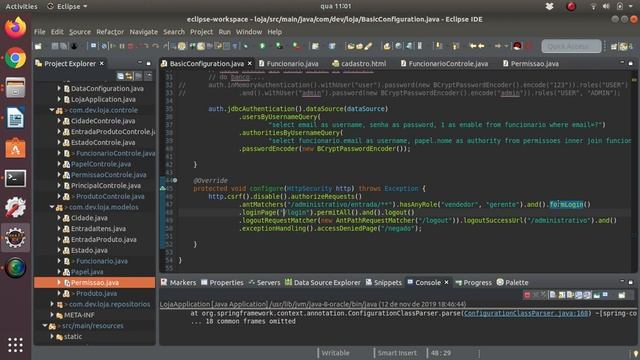Image resolution: width=640 pixels, height=360 pixels.
Task: Collapse the com.dev.loja.controle package
Action: [52, 110]
